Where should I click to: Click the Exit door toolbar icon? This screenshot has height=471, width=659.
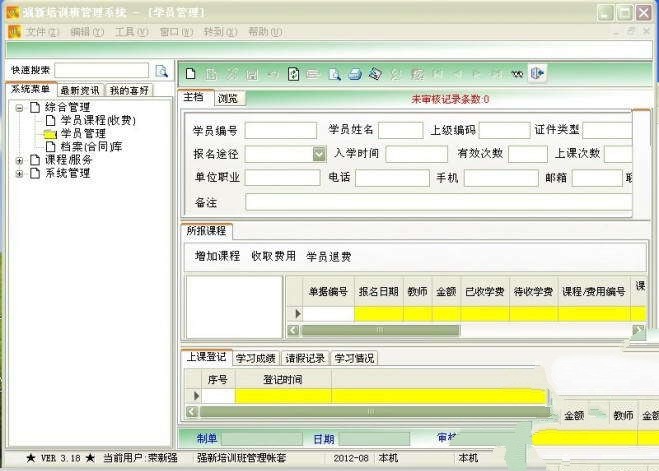pos(537,74)
